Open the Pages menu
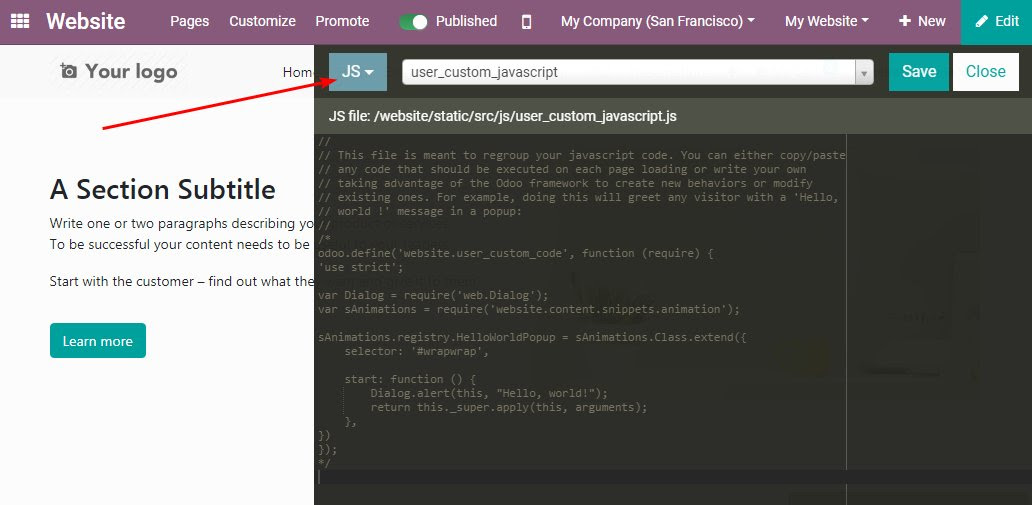Screen dimensions: 1032x505 (x=190, y=22)
